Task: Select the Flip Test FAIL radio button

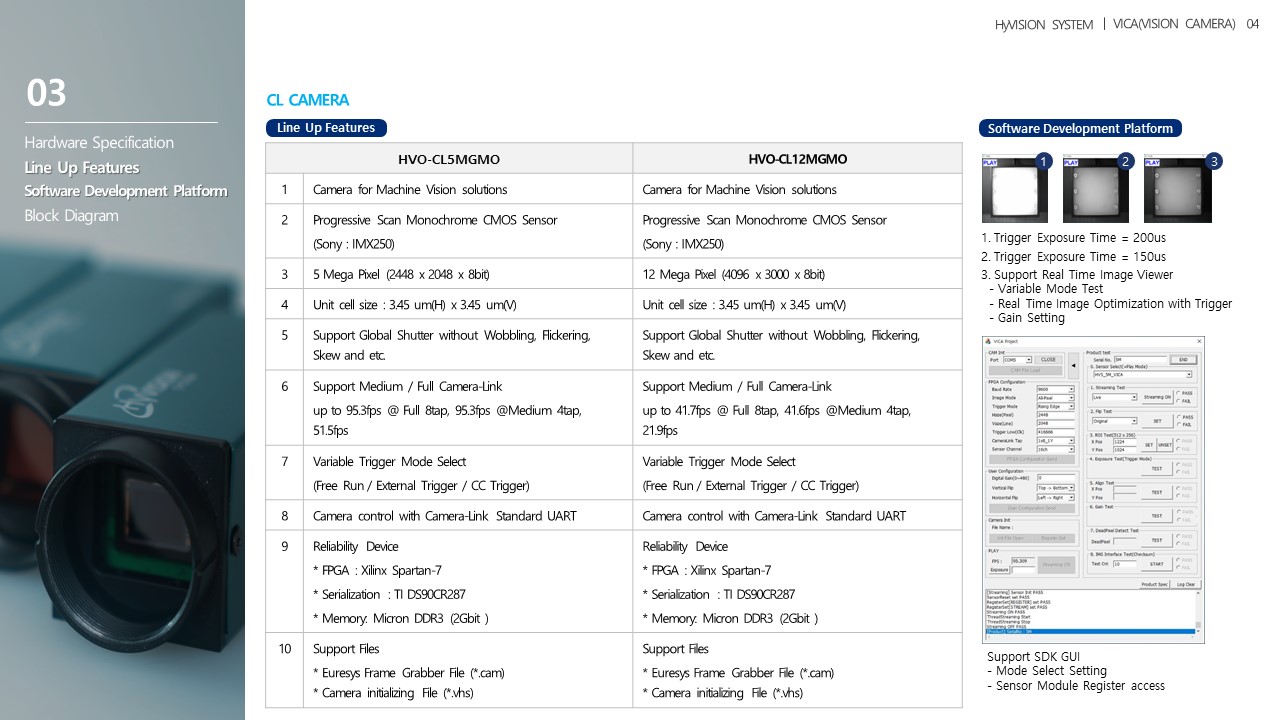Action: point(1179,424)
